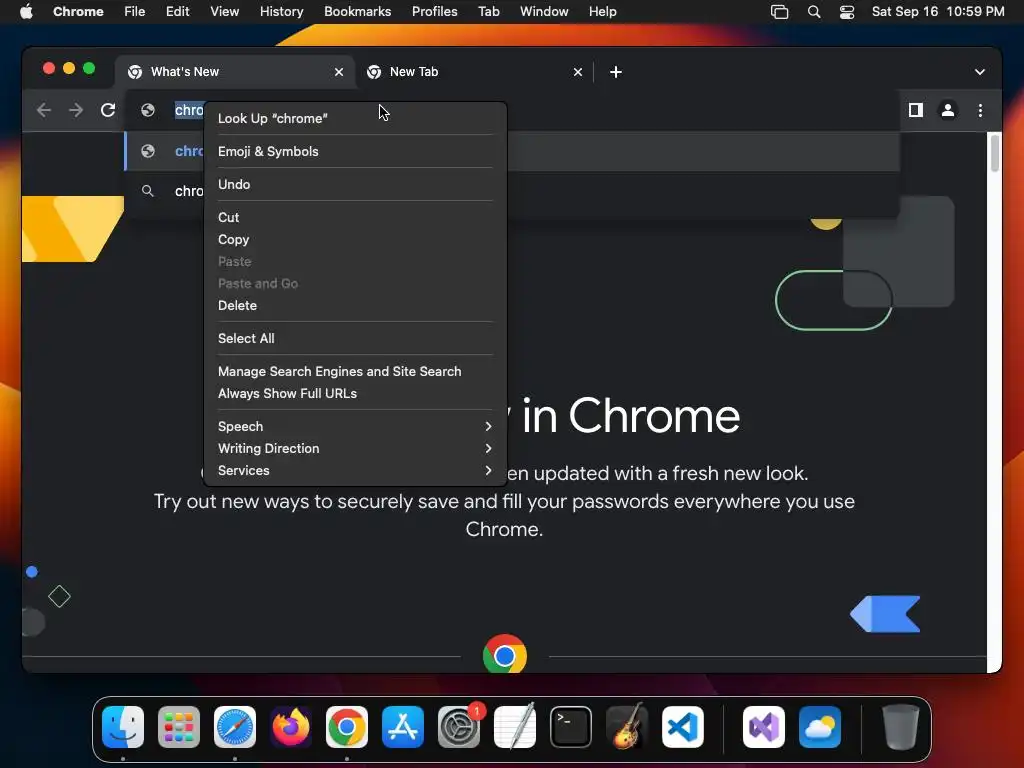Open the View menu in menu bar
Viewport: 1024px width, 768px height.
coord(225,12)
